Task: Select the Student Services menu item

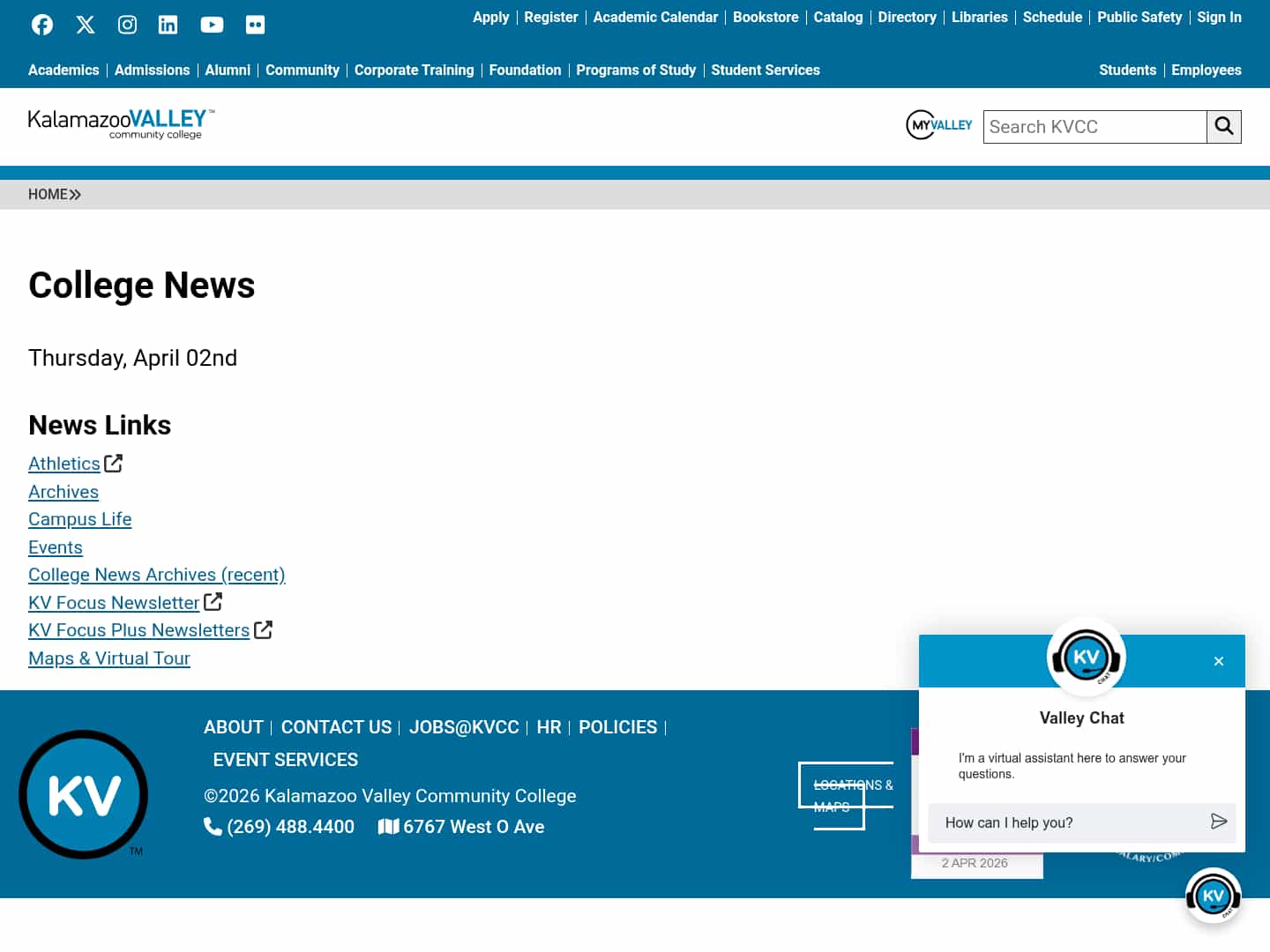Action: click(x=766, y=70)
